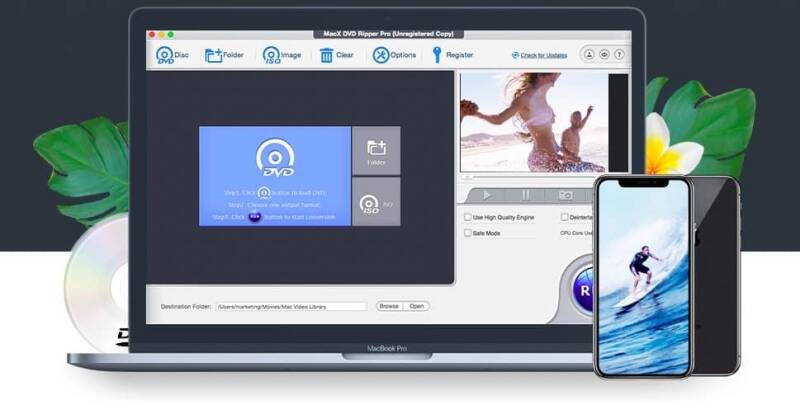Click the eye icon in the toolbar
This screenshot has width=800, height=419.
[x=604, y=54]
